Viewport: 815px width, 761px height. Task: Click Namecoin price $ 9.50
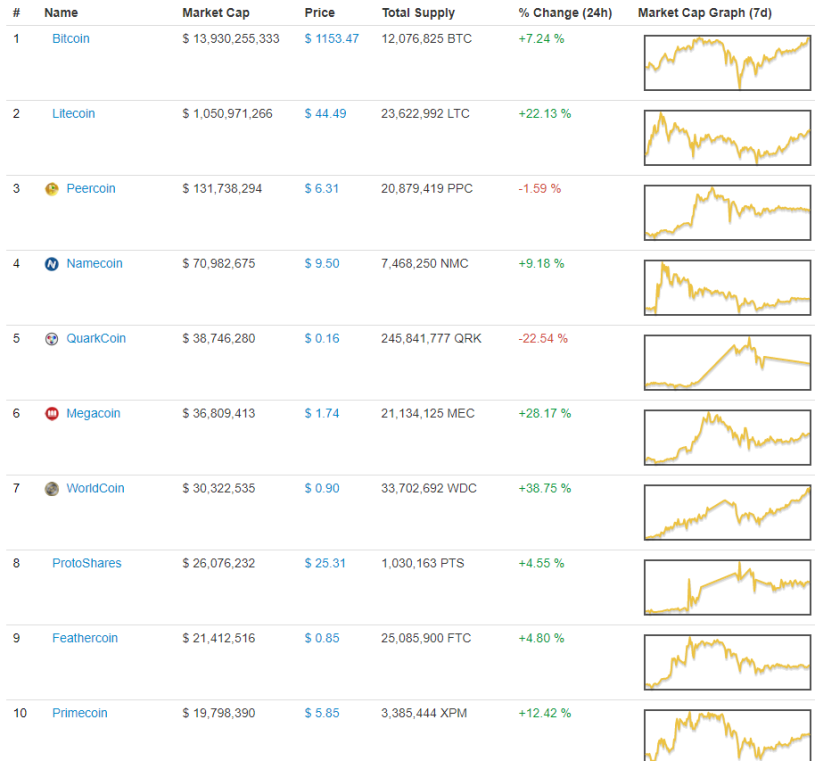point(322,264)
